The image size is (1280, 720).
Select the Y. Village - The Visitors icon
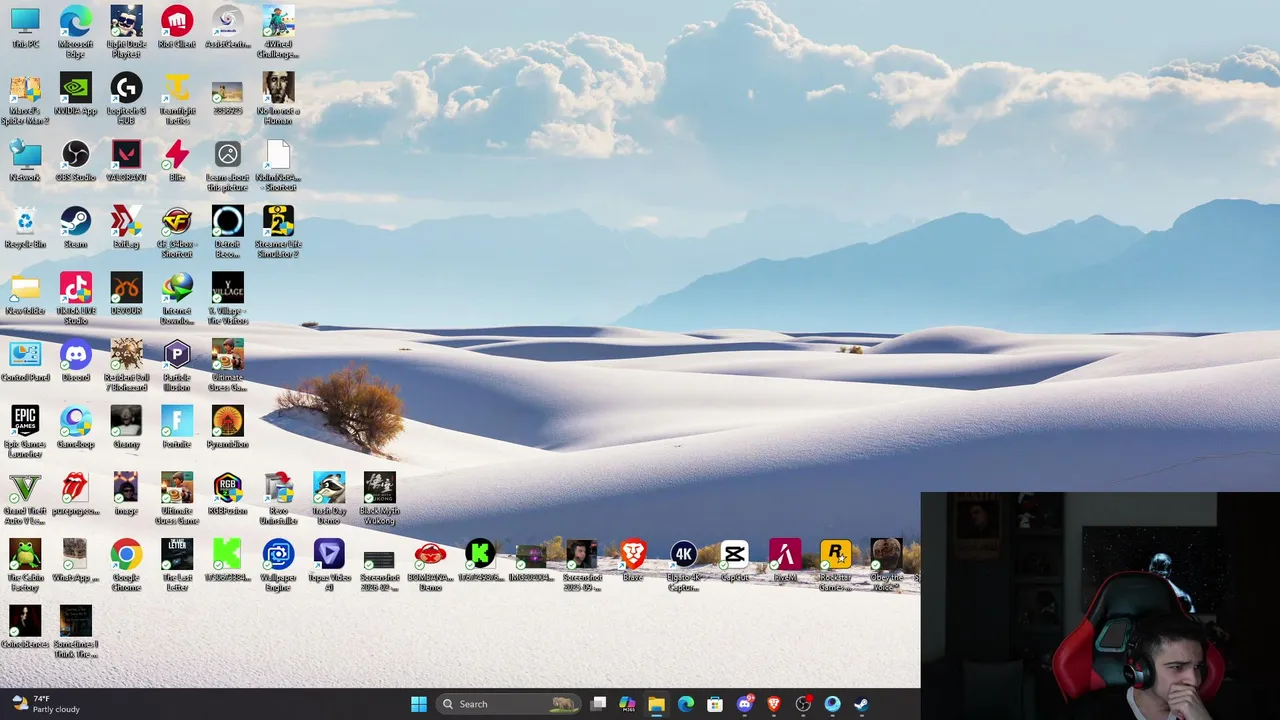(x=227, y=299)
